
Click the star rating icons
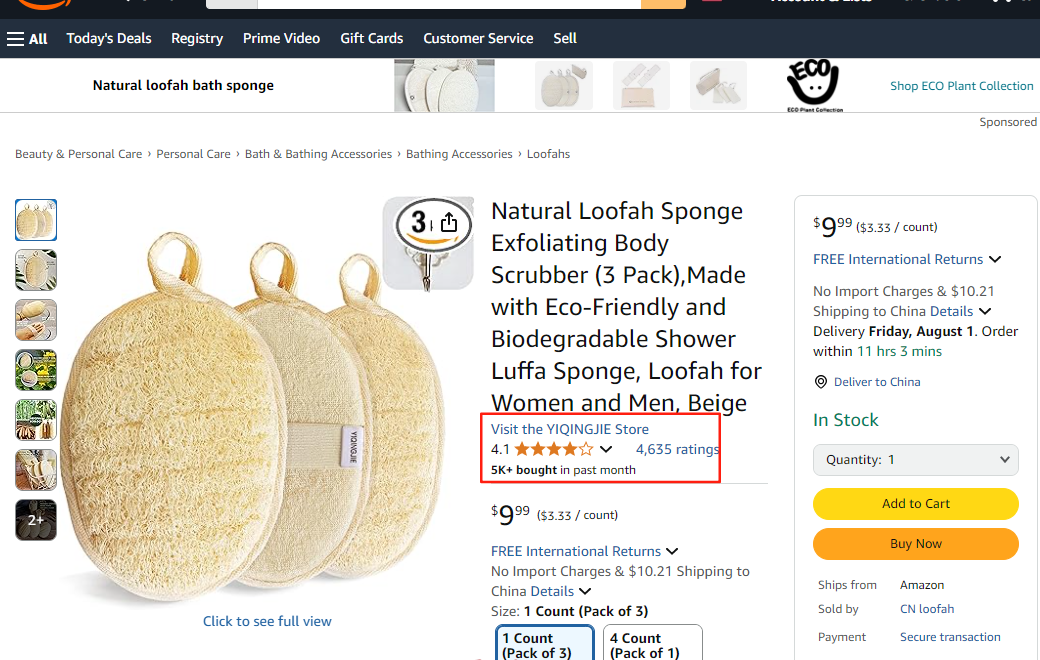[x=554, y=449]
